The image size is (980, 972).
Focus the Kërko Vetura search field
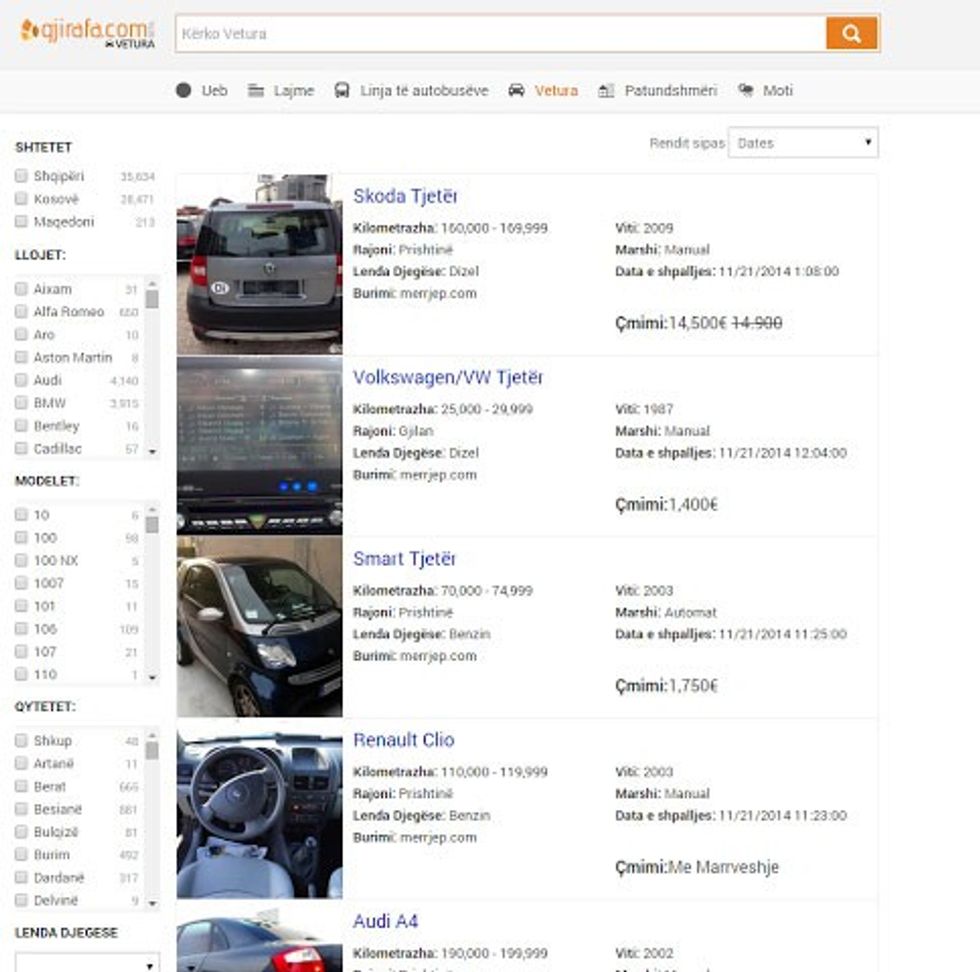tap(500, 34)
